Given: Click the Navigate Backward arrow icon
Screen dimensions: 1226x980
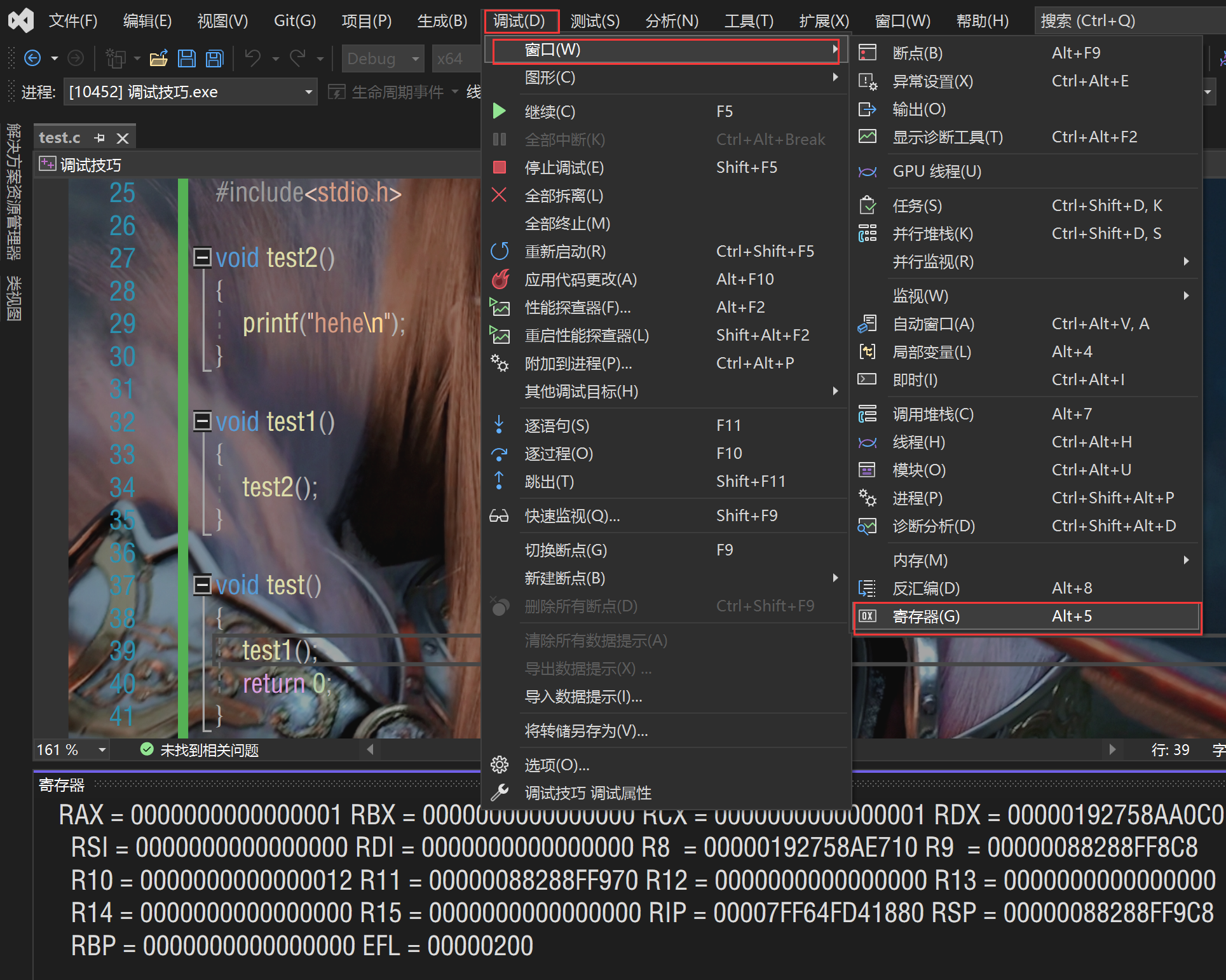Looking at the screenshot, I should coord(32,59).
